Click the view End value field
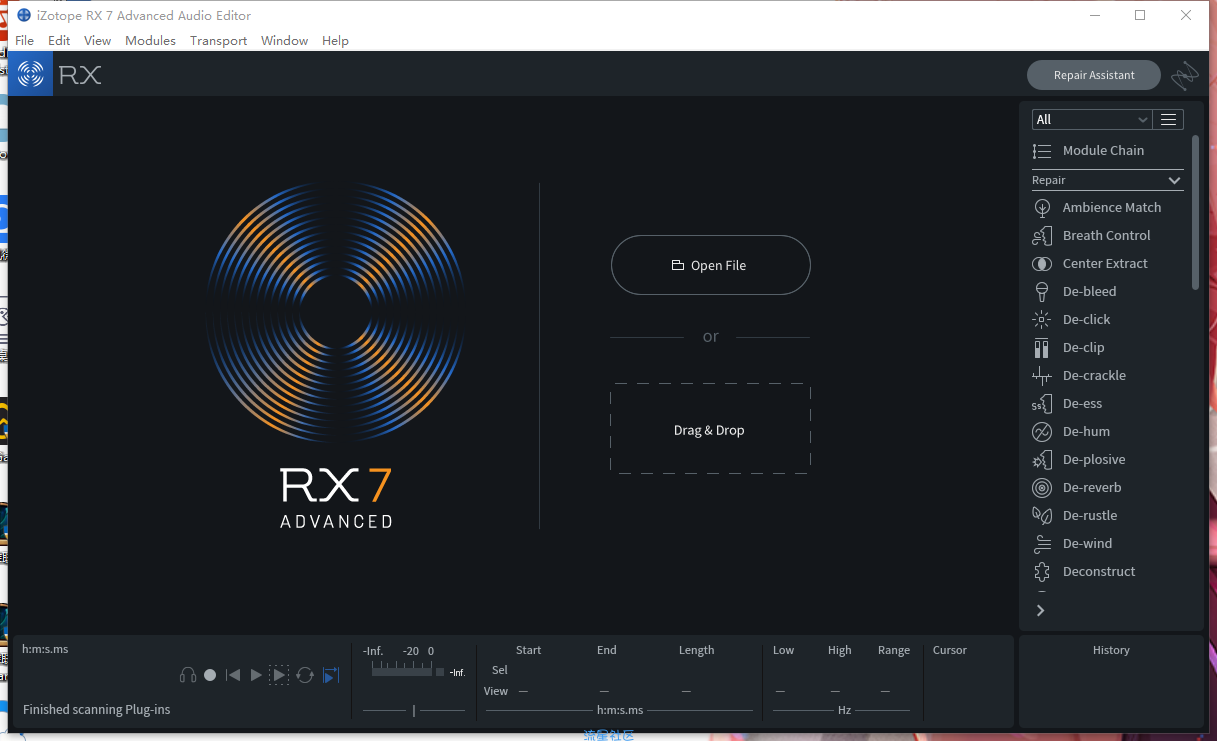Image resolution: width=1217 pixels, height=741 pixels. [604, 691]
